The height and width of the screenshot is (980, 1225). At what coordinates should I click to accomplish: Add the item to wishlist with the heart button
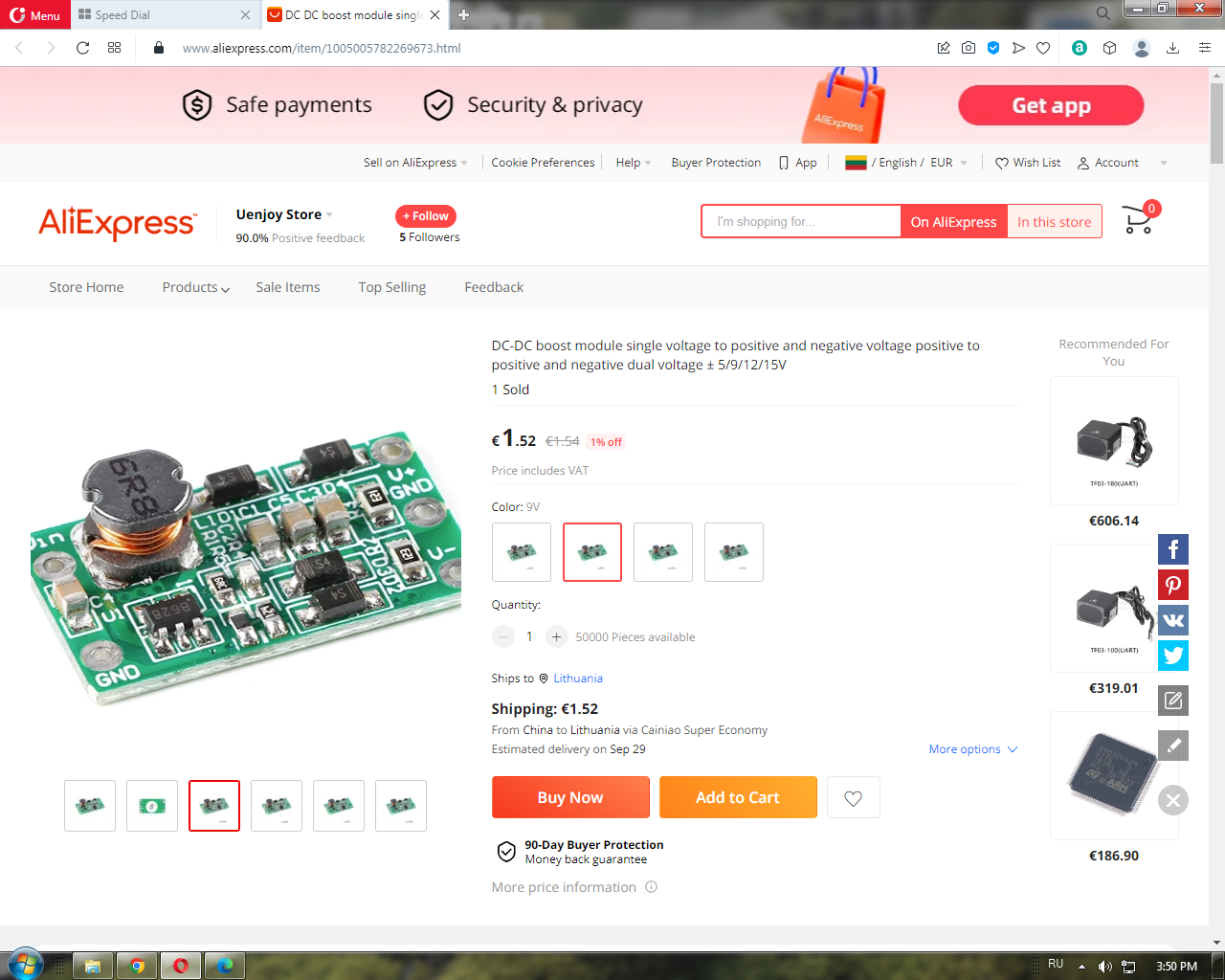pos(854,797)
